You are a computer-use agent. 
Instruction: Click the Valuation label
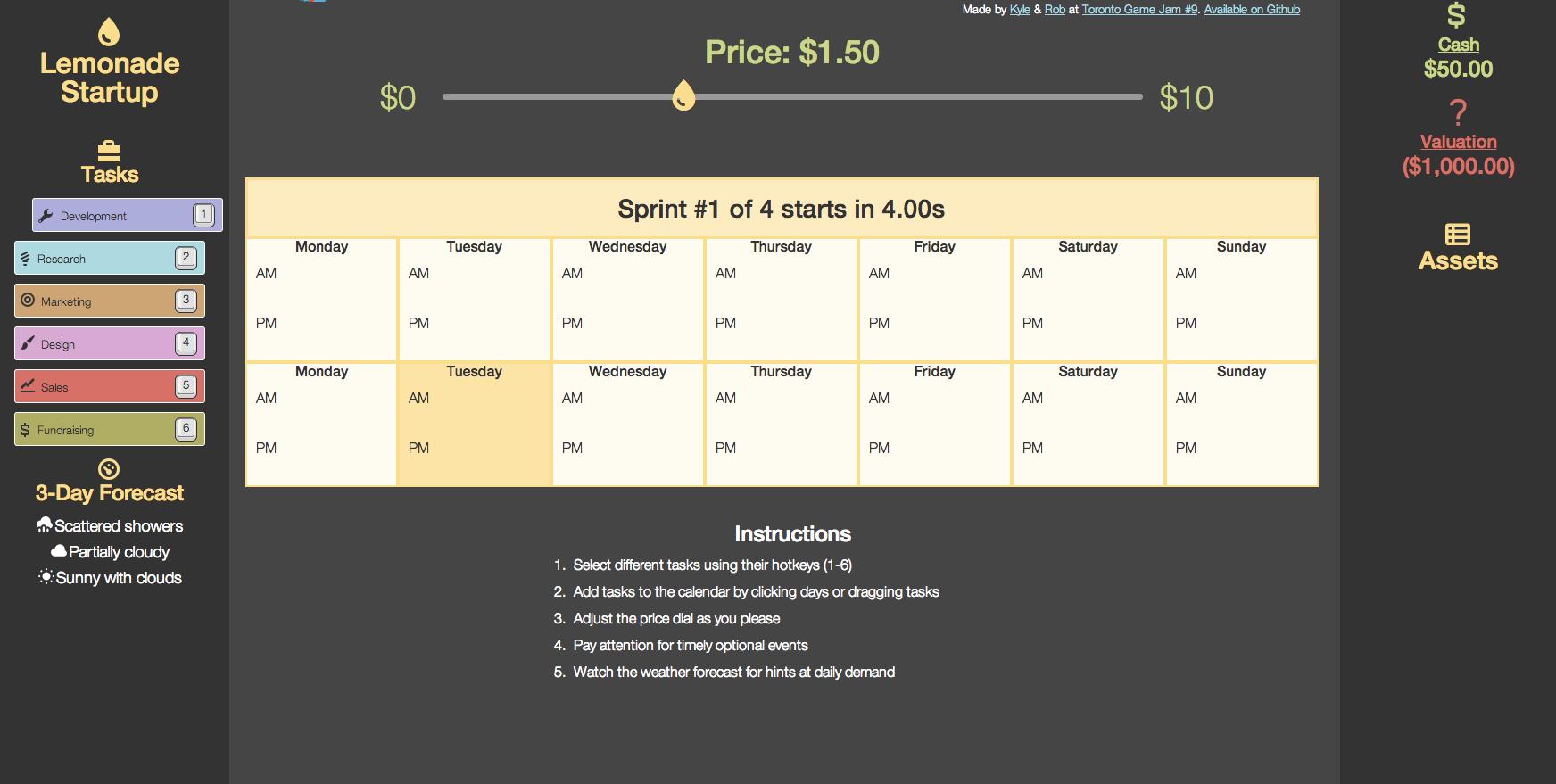(x=1458, y=142)
